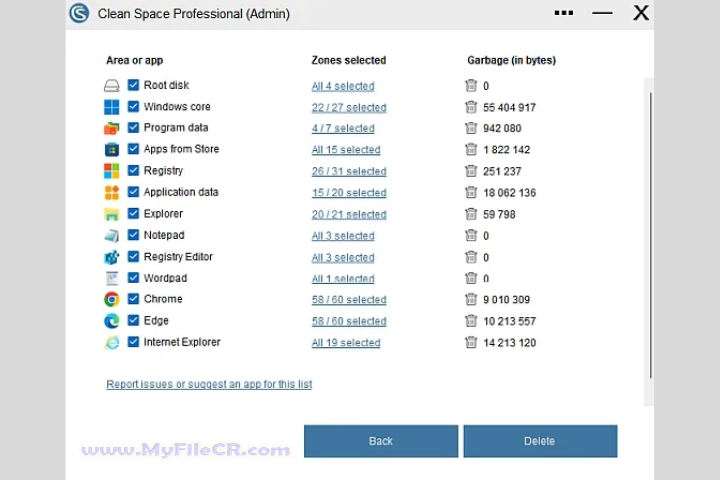Open Registry Editor 'All 3 selected' link

tap(343, 258)
